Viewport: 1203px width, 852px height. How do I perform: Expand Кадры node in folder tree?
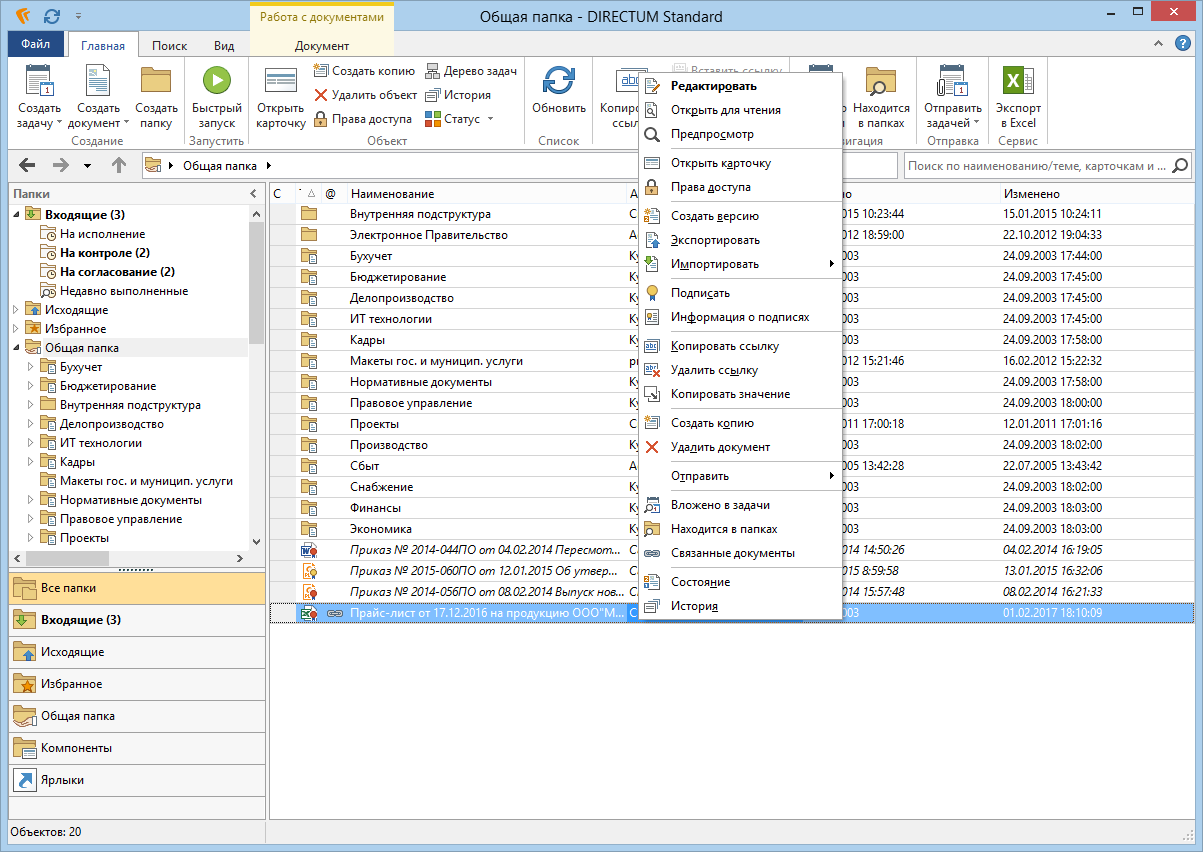[30, 462]
